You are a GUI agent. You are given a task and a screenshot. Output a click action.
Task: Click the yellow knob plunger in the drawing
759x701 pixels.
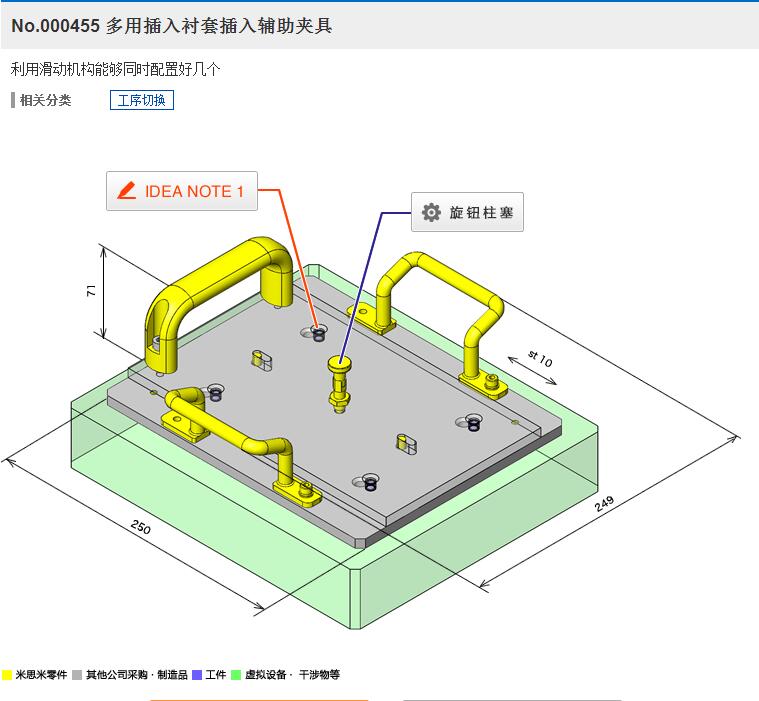(339, 384)
